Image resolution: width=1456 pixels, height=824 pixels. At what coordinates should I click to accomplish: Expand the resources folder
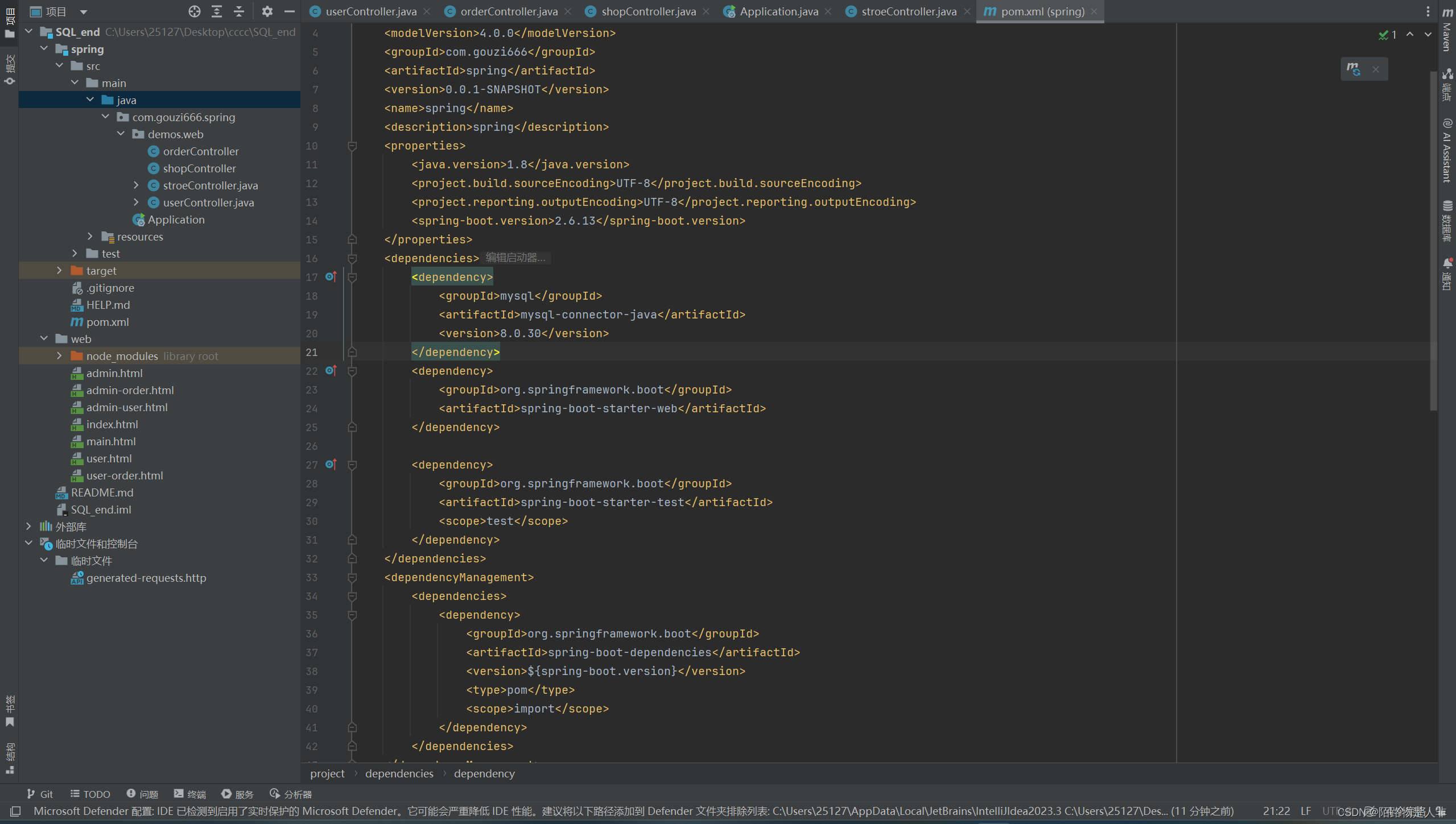coord(90,237)
